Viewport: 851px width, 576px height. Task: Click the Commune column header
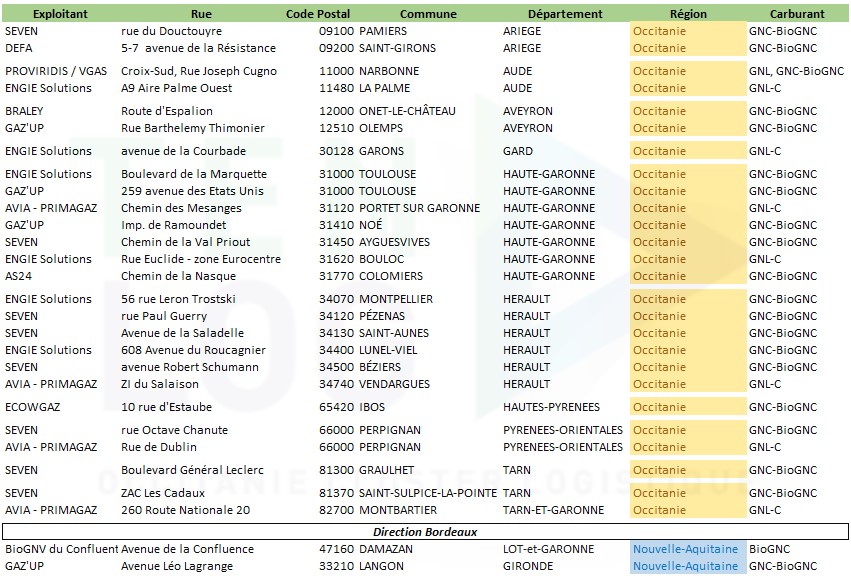[x=428, y=14]
